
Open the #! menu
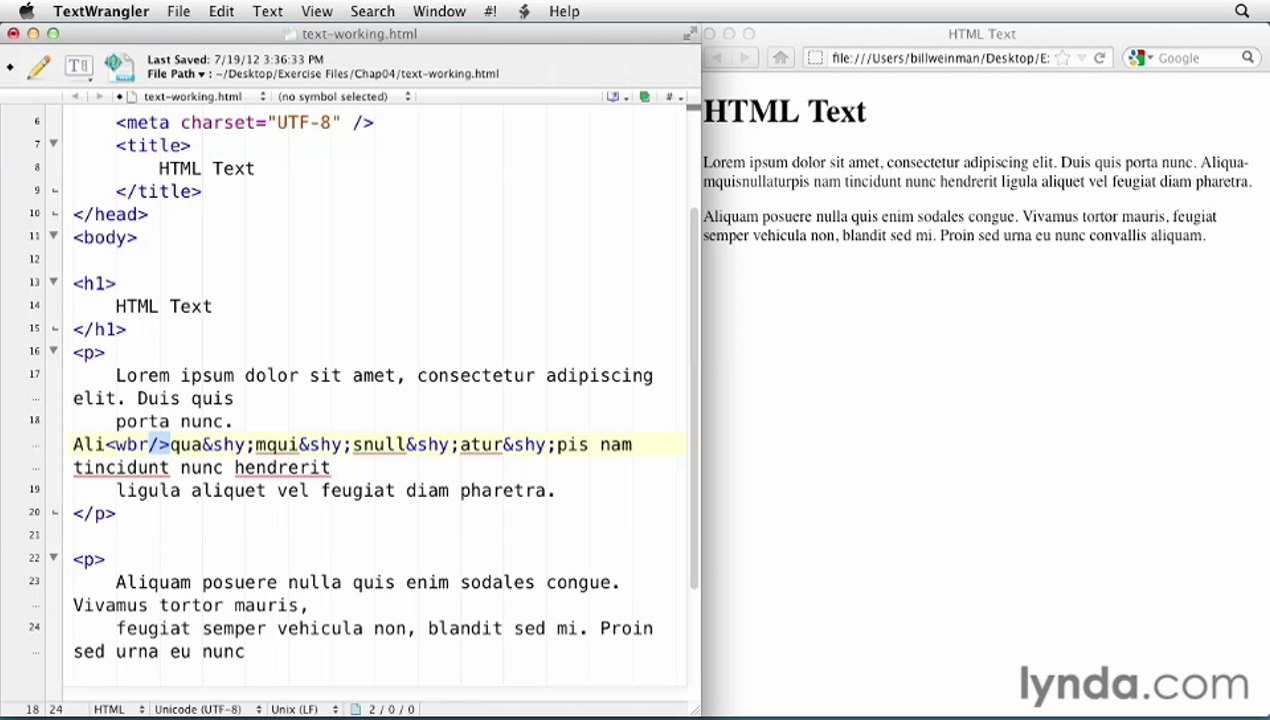coord(491,11)
